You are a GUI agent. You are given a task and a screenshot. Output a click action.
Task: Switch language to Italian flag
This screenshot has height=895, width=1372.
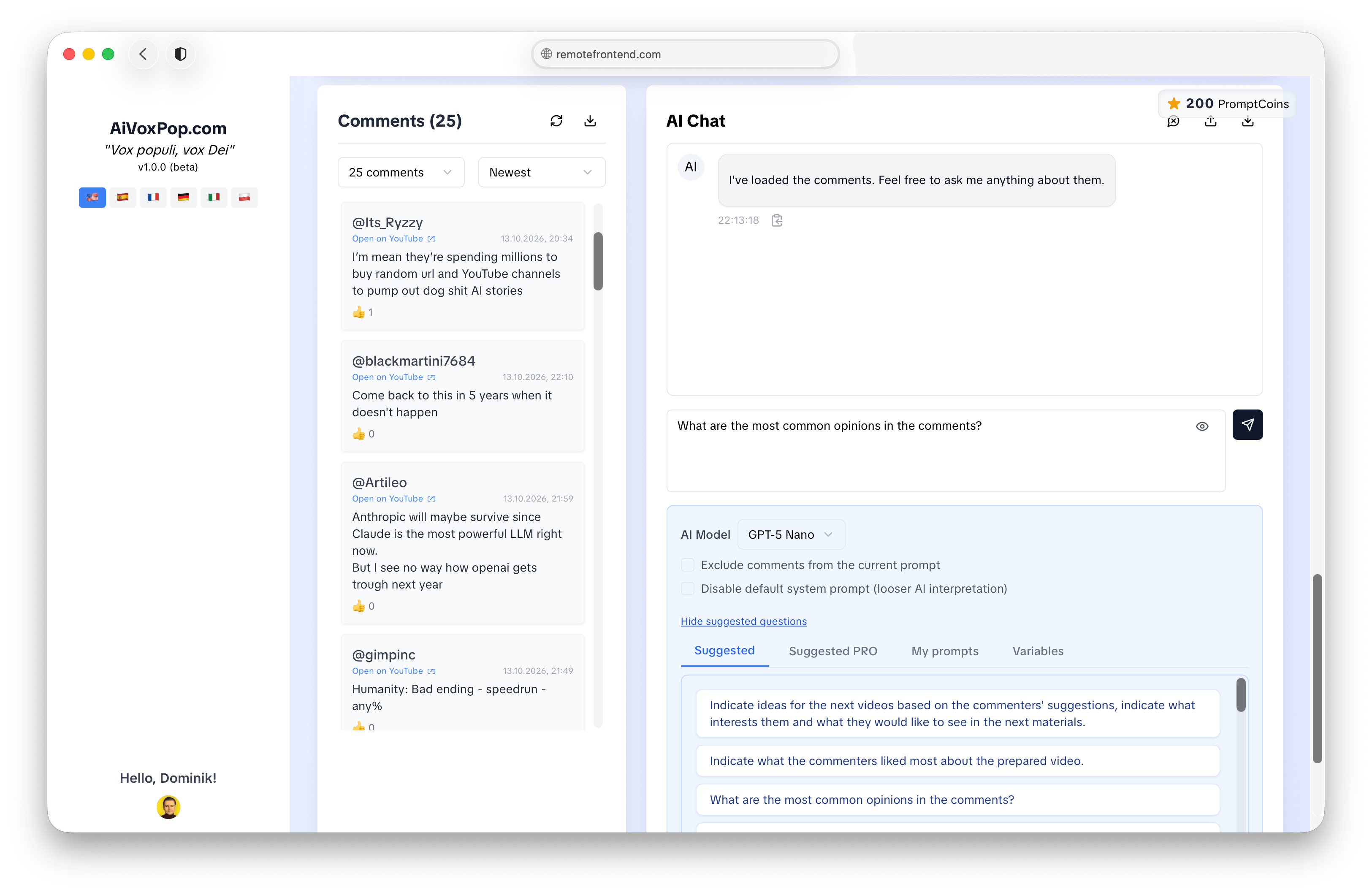point(214,197)
